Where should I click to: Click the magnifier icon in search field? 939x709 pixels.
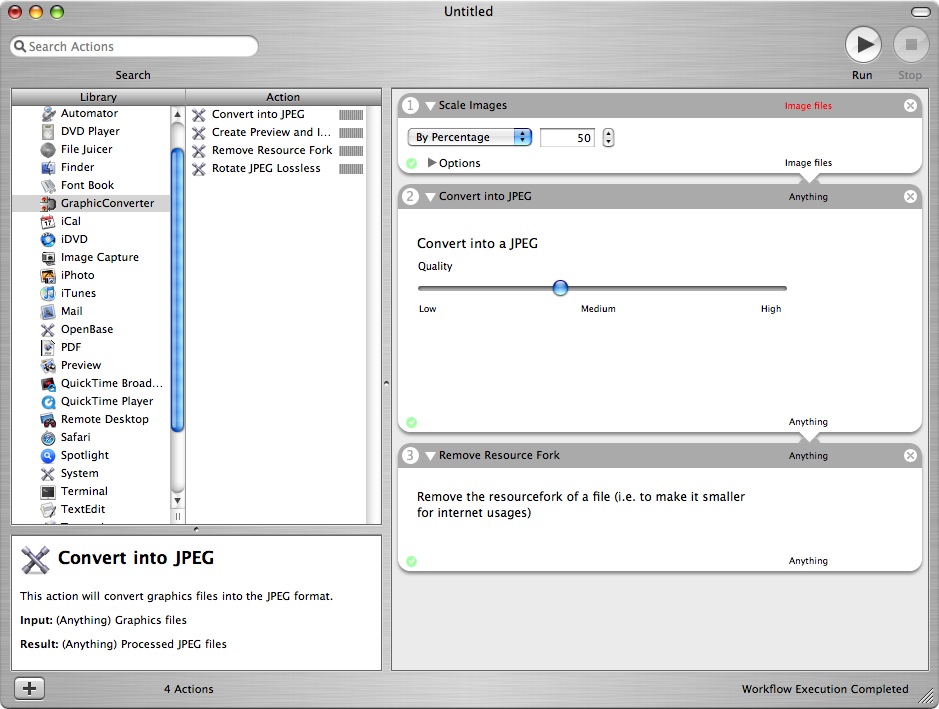[20, 46]
